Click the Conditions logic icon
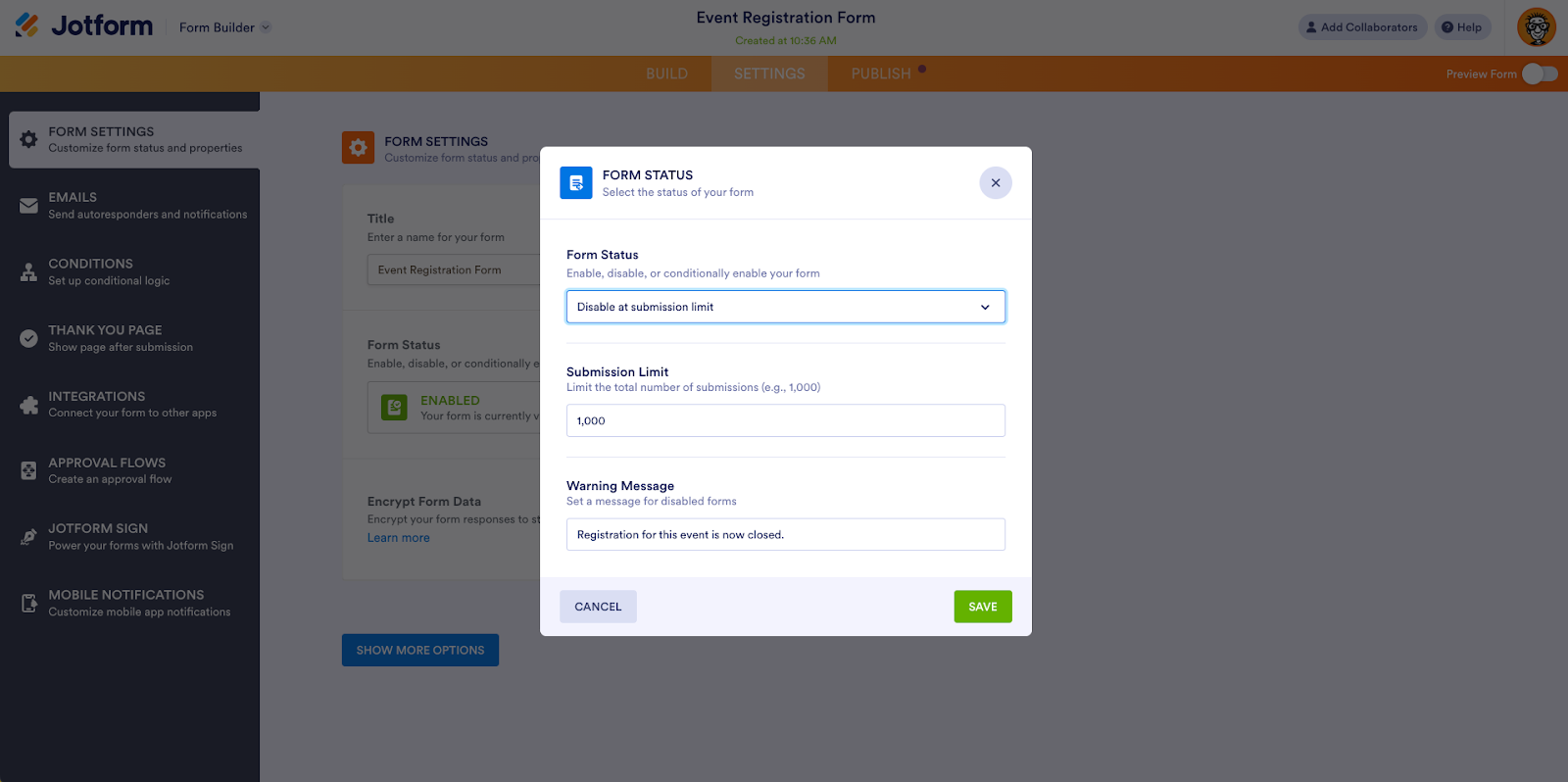This screenshot has height=782, width=1568. point(29,271)
